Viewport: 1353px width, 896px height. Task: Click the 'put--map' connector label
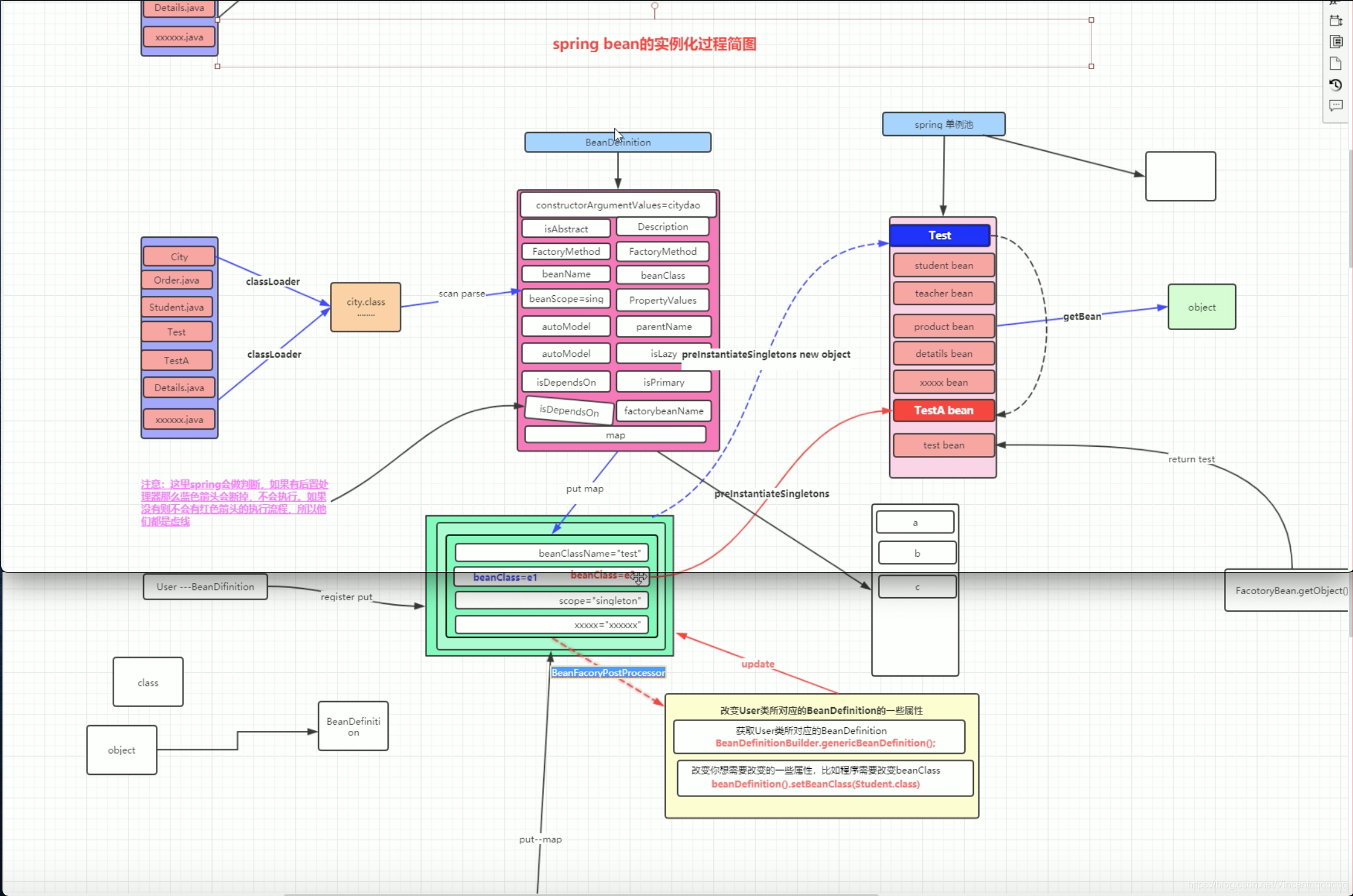pos(540,839)
